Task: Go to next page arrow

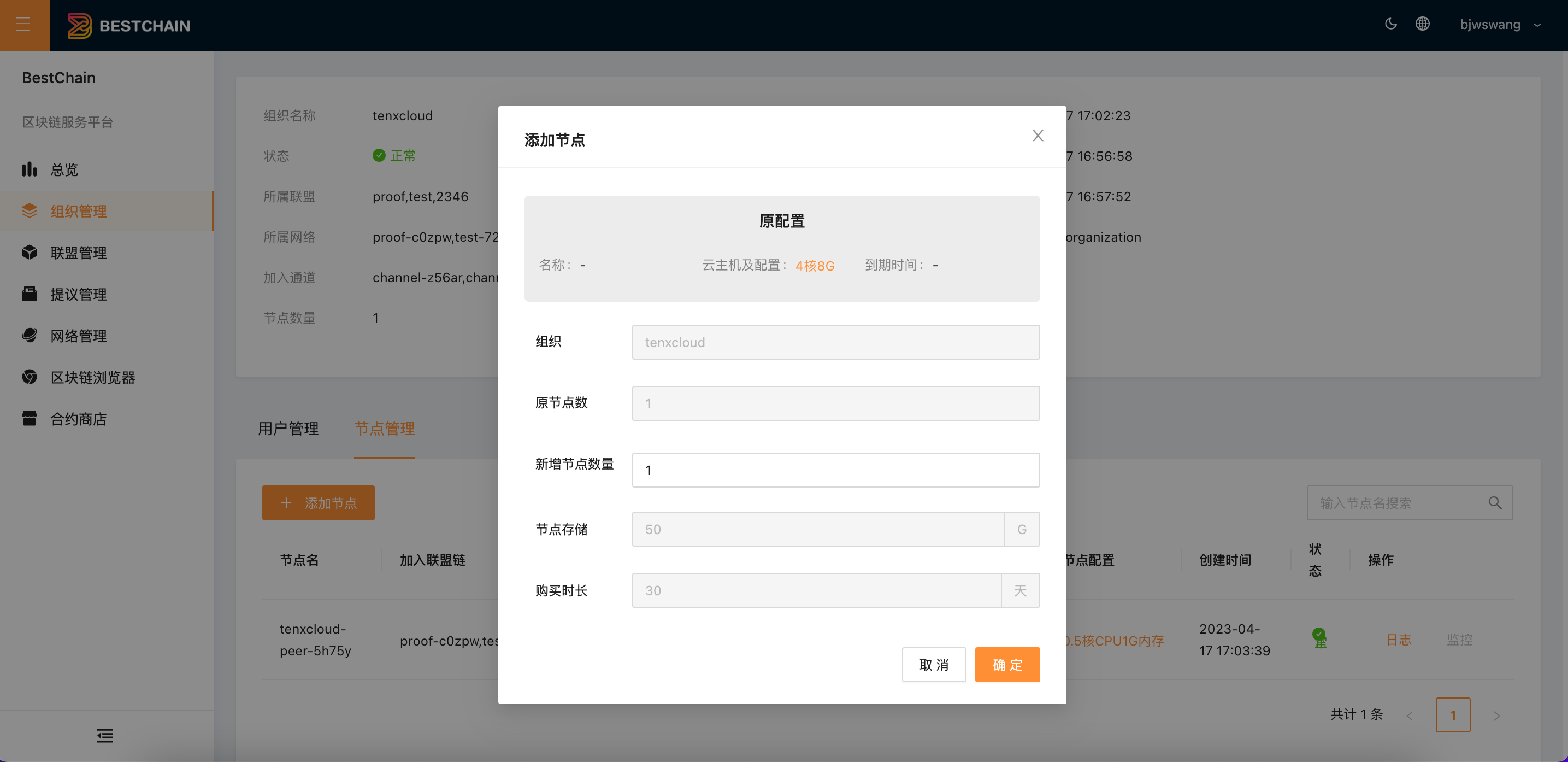Action: coord(1497,716)
